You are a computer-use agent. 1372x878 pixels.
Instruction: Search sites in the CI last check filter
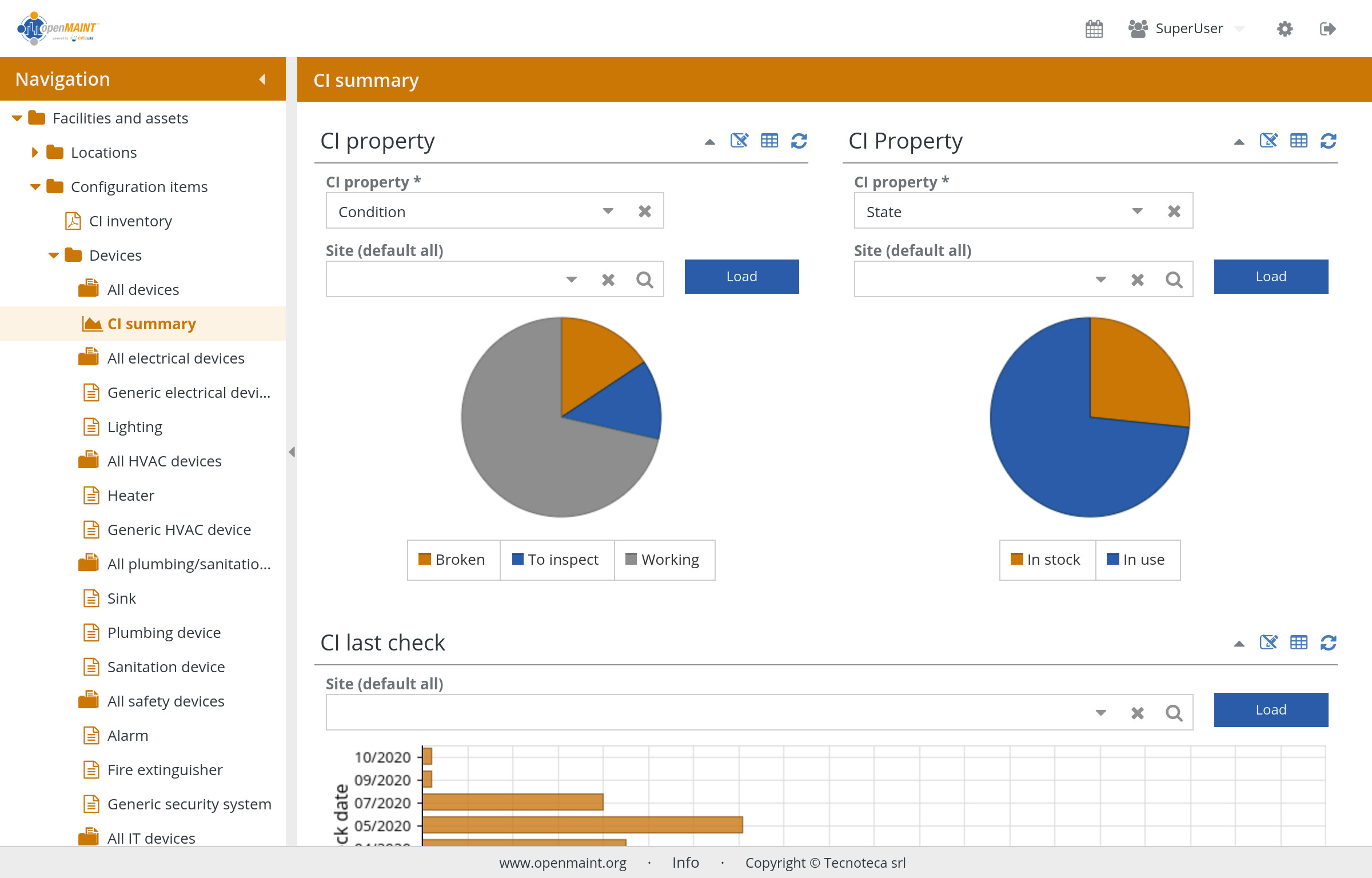click(1174, 713)
